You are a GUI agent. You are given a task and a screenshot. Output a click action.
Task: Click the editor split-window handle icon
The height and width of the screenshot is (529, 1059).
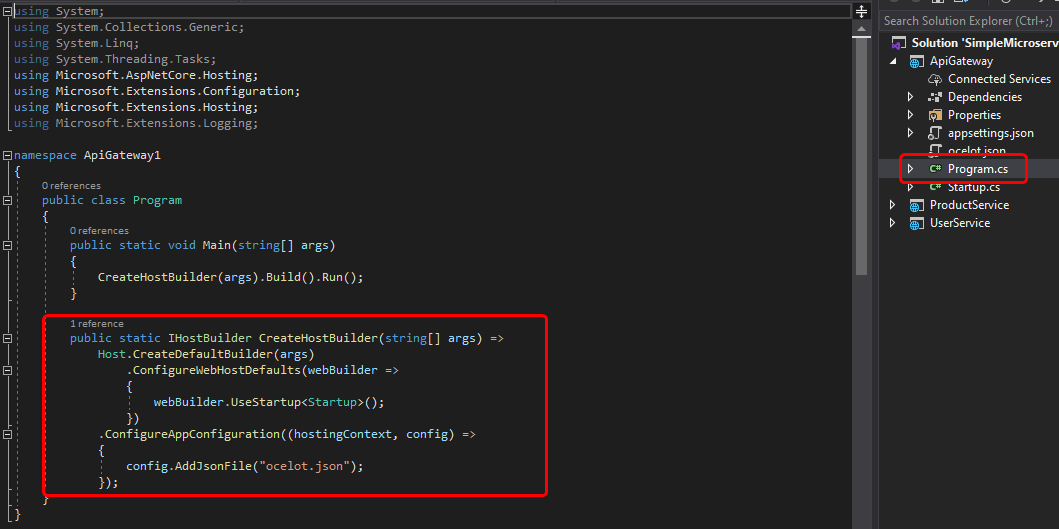(861, 11)
